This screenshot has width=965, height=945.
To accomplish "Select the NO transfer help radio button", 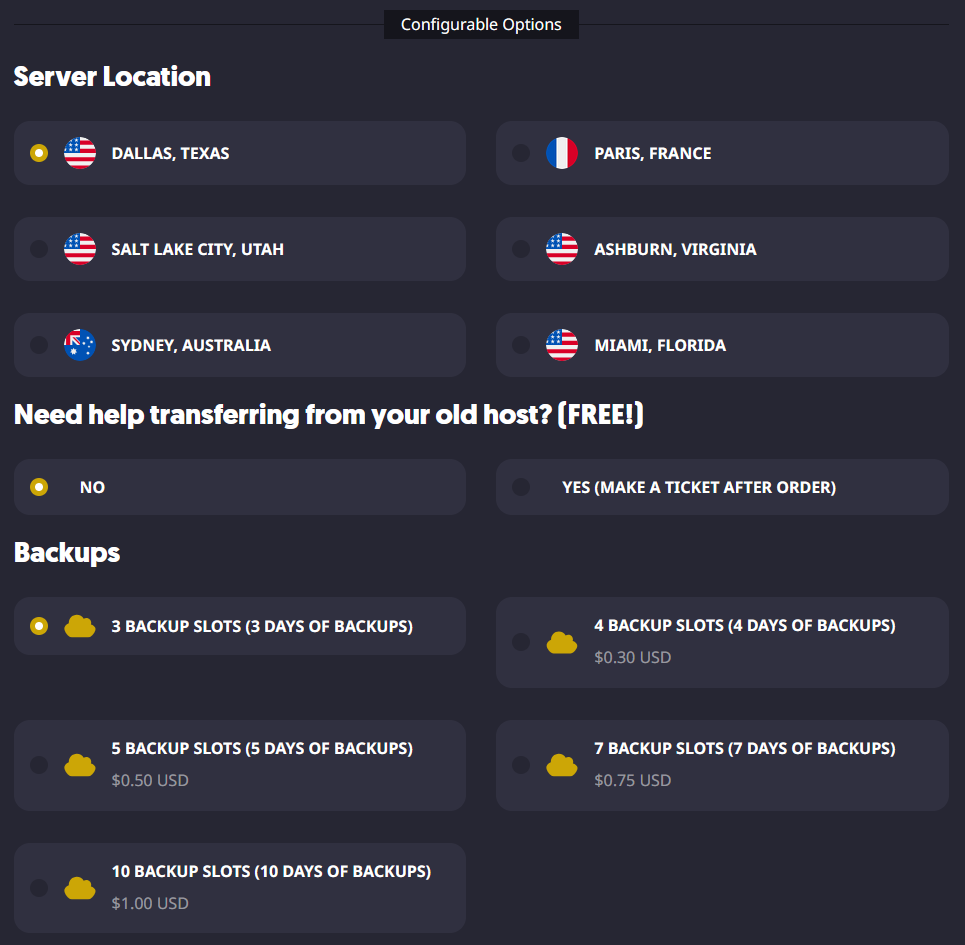I will click(39, 487).
